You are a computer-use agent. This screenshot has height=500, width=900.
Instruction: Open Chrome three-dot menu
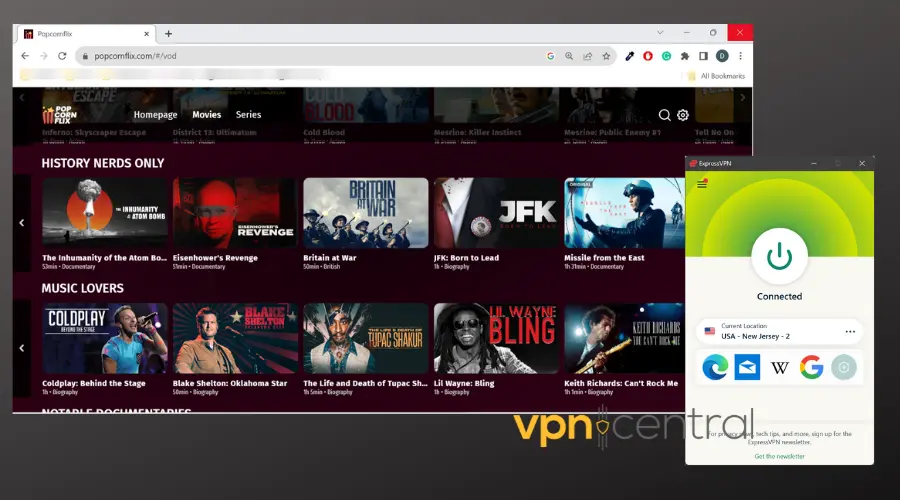(740, 56)
